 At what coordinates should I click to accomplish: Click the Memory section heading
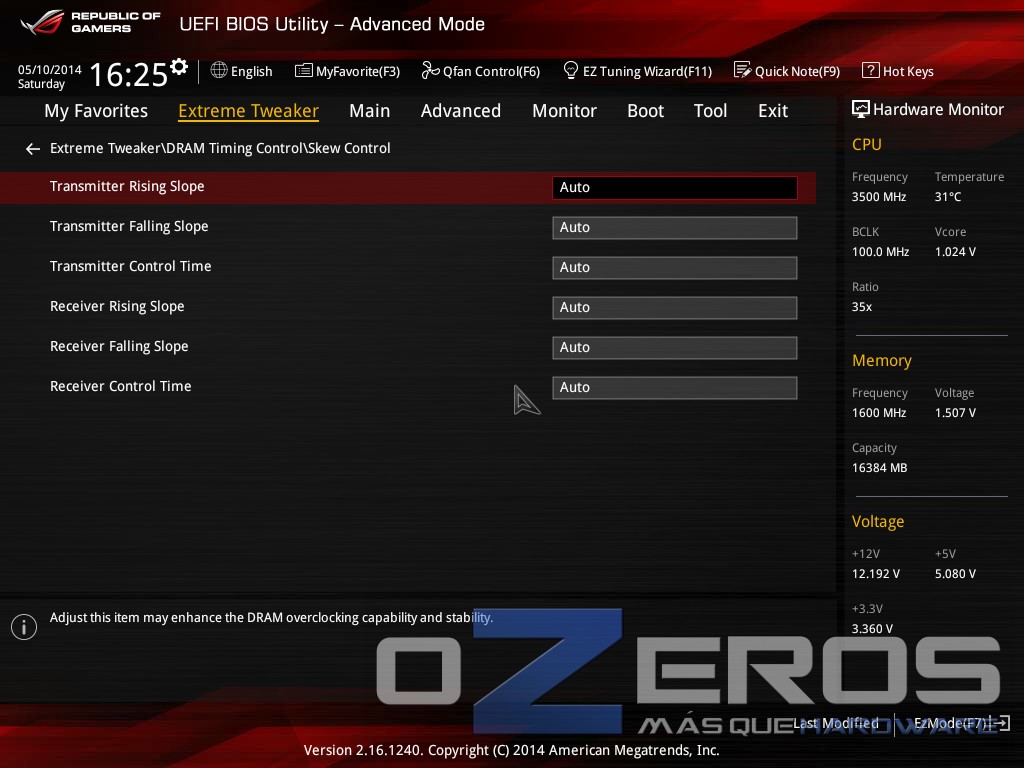(882, 360)
